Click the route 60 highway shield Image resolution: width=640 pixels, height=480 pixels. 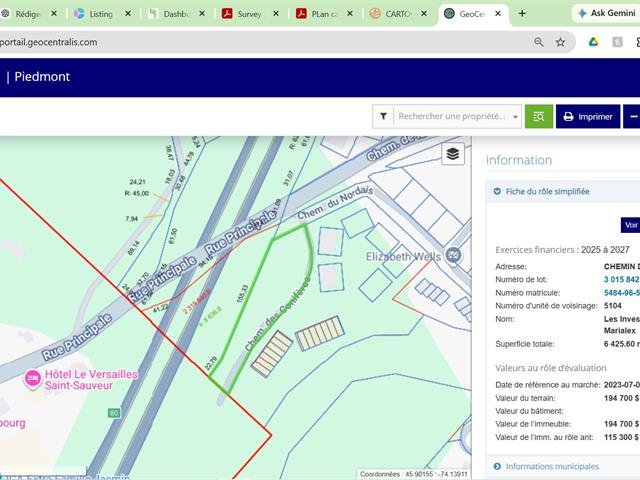pos(114,413)
